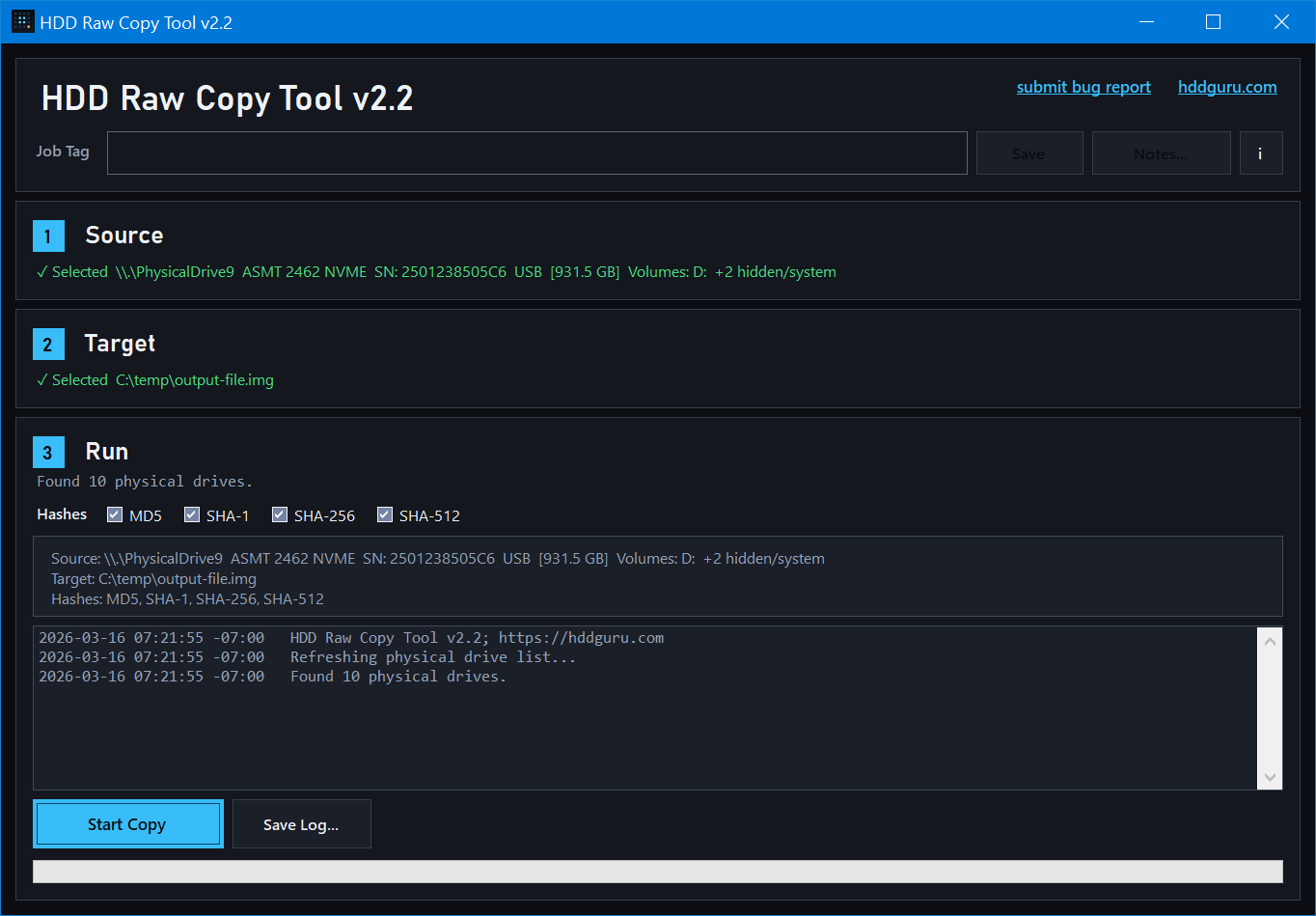Click the HDD Raw Copy Tool title bar icon
The height and width of the screenshot is (916, 1316).
tap(22, 20)
